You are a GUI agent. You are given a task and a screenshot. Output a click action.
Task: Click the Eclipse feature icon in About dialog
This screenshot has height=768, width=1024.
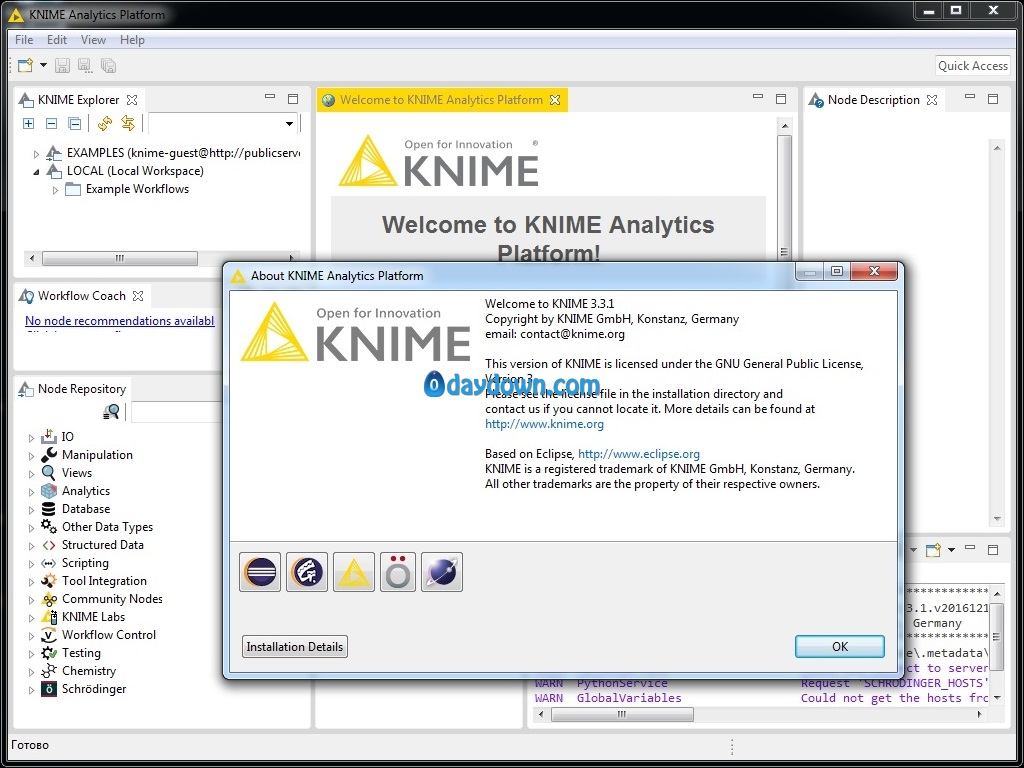pos(260,572)
